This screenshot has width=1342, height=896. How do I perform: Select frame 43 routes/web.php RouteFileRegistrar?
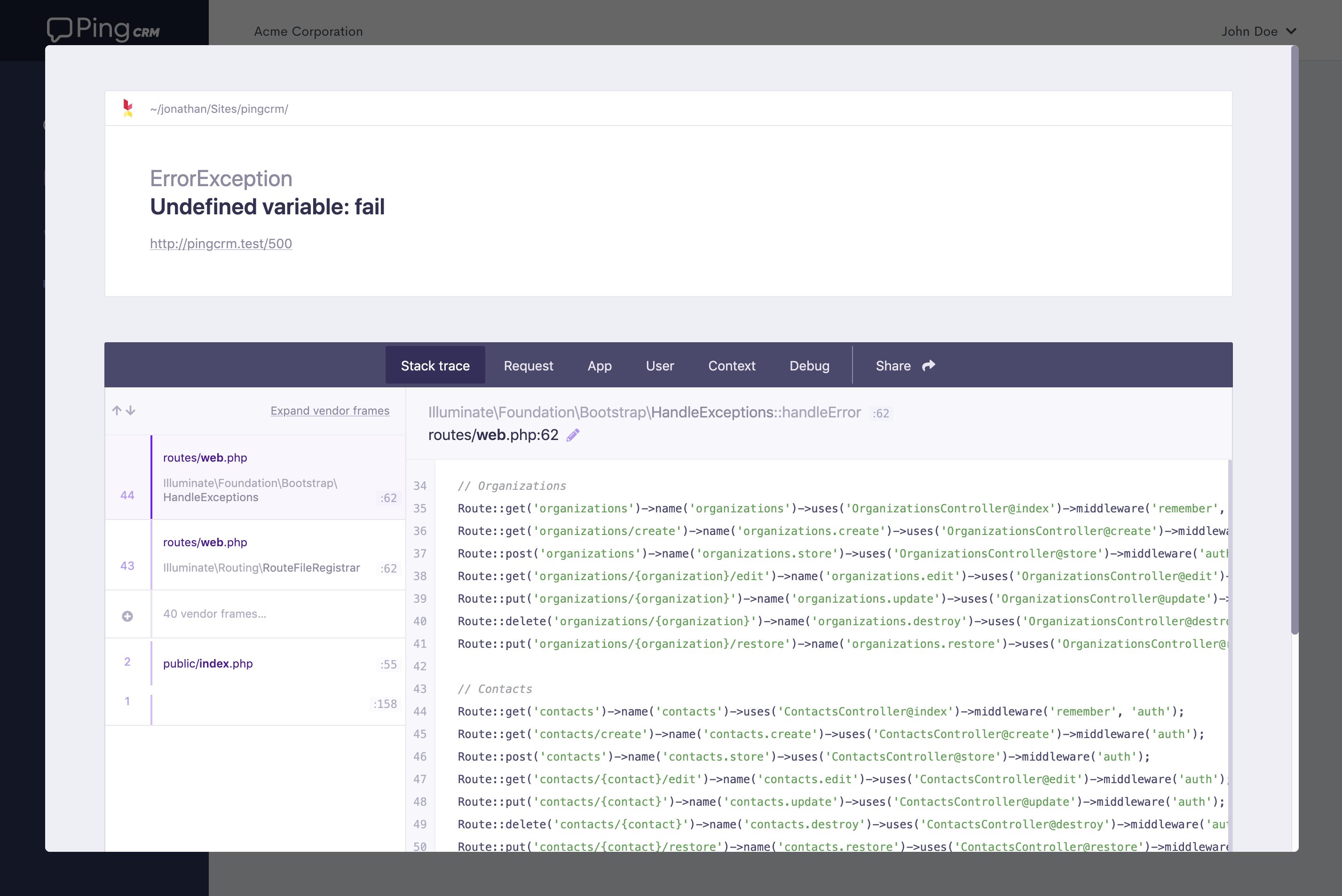click(x=255, y=554)
